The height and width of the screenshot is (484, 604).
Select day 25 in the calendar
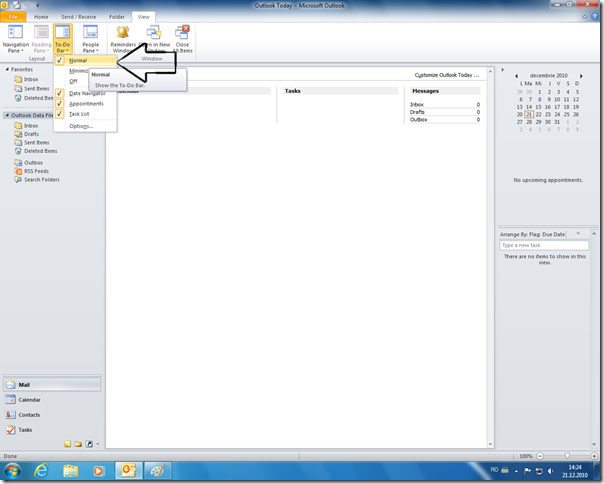click(567, 114)
